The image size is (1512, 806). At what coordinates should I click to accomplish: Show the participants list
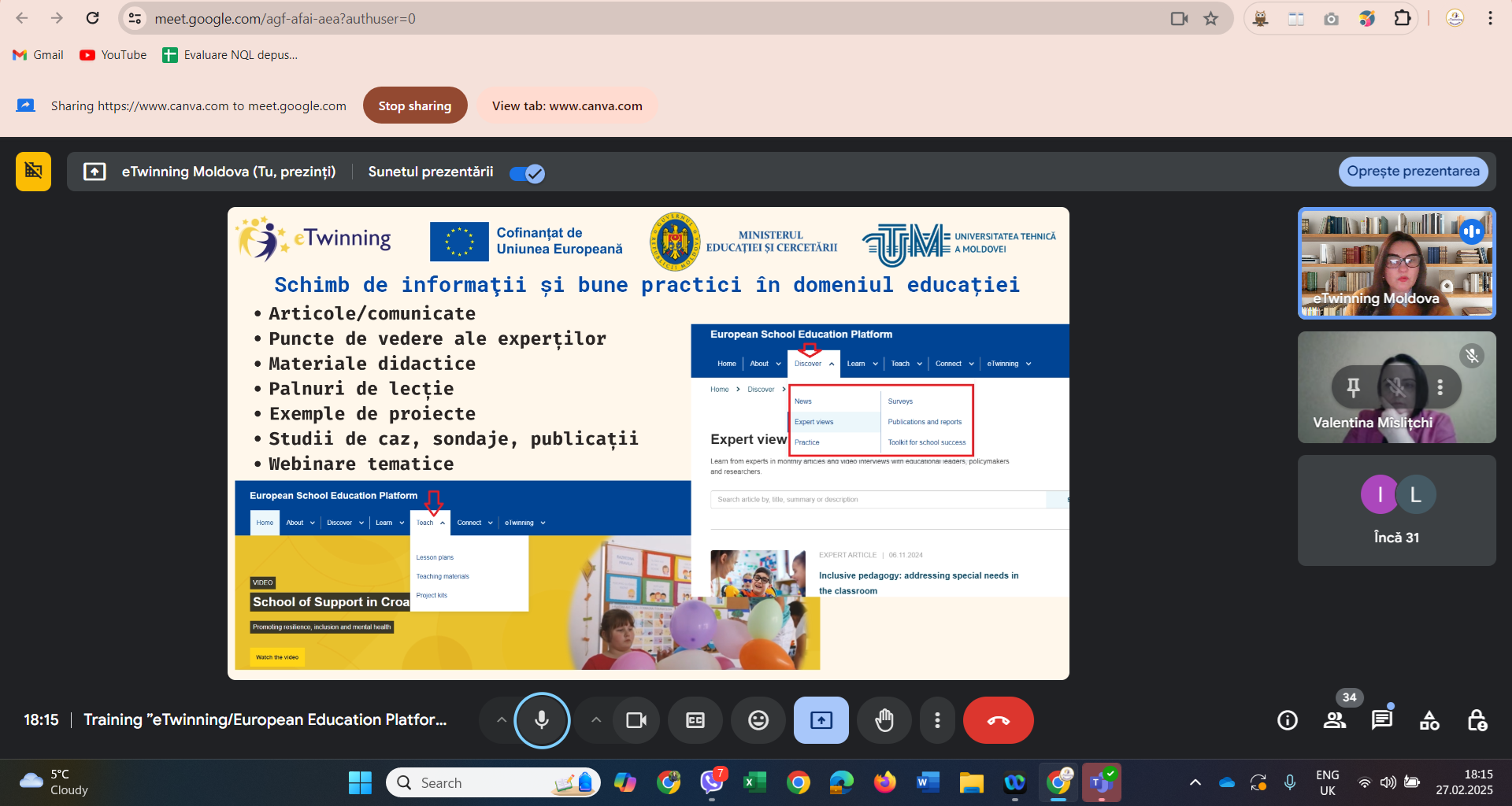coord(1335,720)
